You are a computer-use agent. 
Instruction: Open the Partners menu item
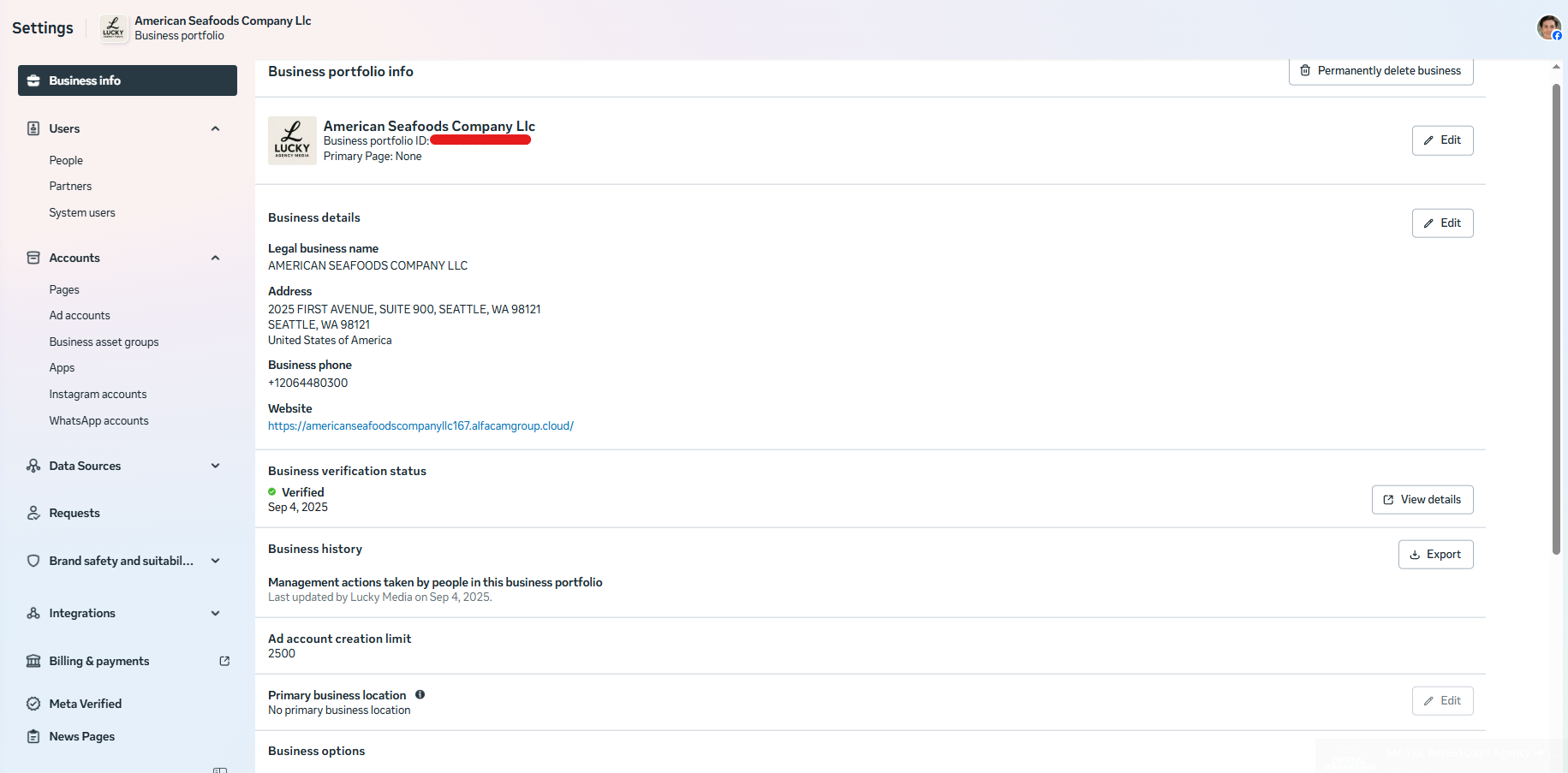pyautogui.click(x=70, y=186)
